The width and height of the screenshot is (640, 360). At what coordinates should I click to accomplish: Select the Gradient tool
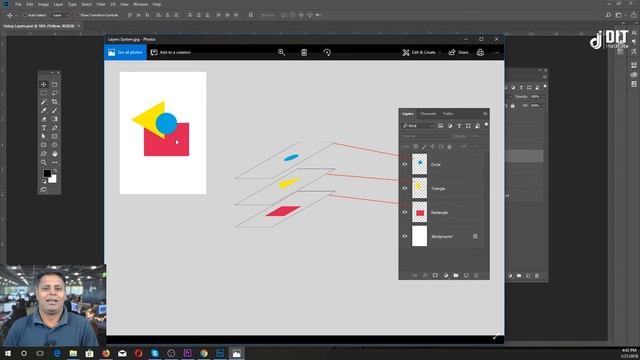click(x=55, y=119)
